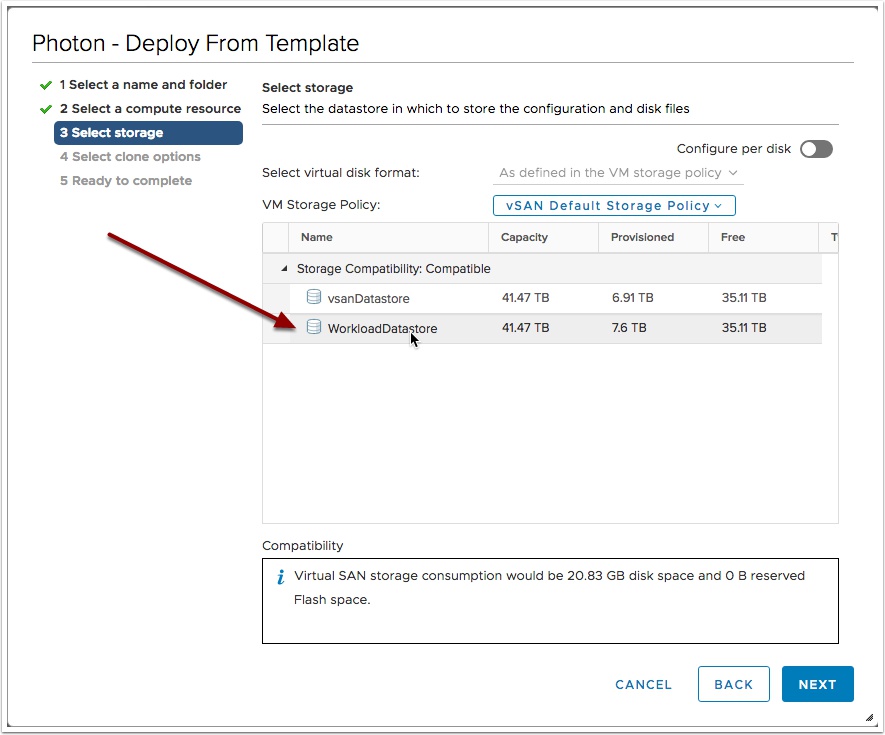The width and height of the screenshot is (885, 735).
Task: Click the BACK button
Action: click(x=733, y=684)
